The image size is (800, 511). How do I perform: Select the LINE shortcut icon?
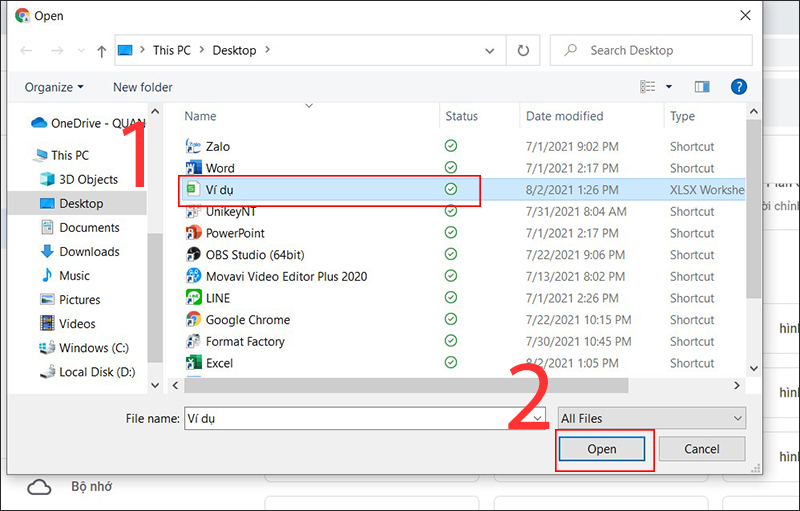(x=193, y=298)
